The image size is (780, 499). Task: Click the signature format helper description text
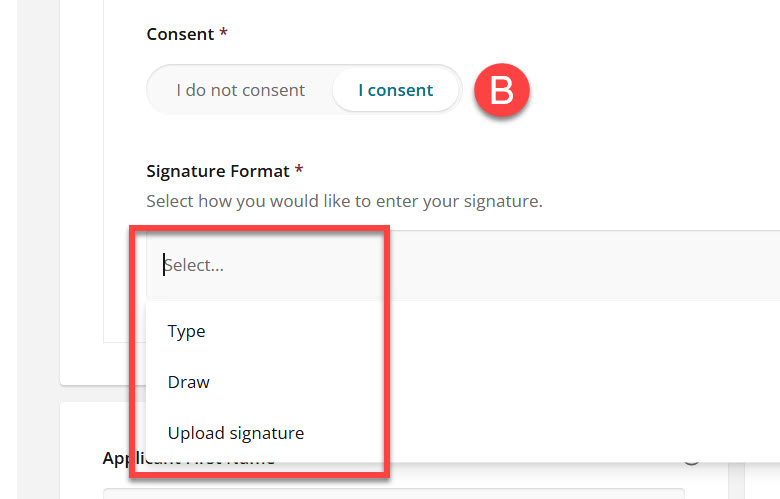click(344, 201)
